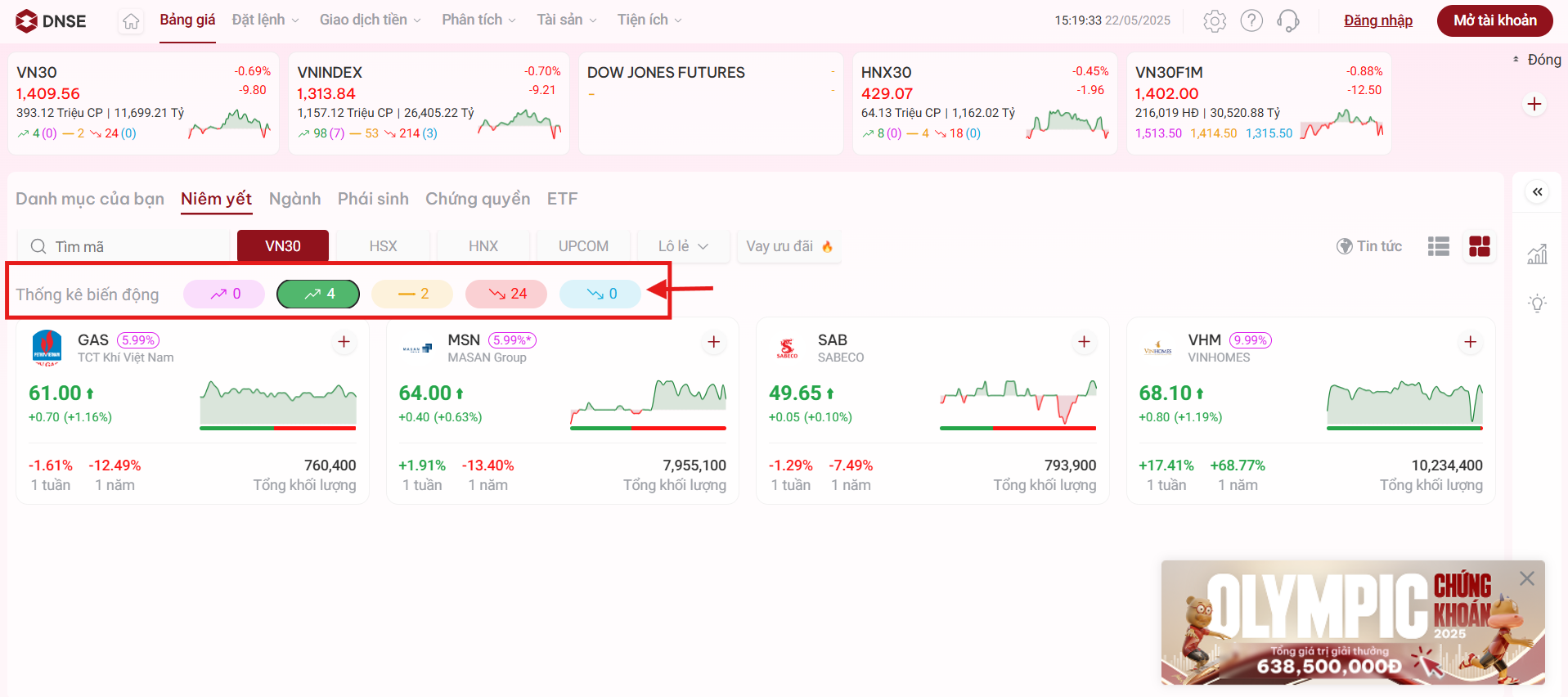Filter by ceiling-price stocks (purple 0)

(x=224, y=294)
